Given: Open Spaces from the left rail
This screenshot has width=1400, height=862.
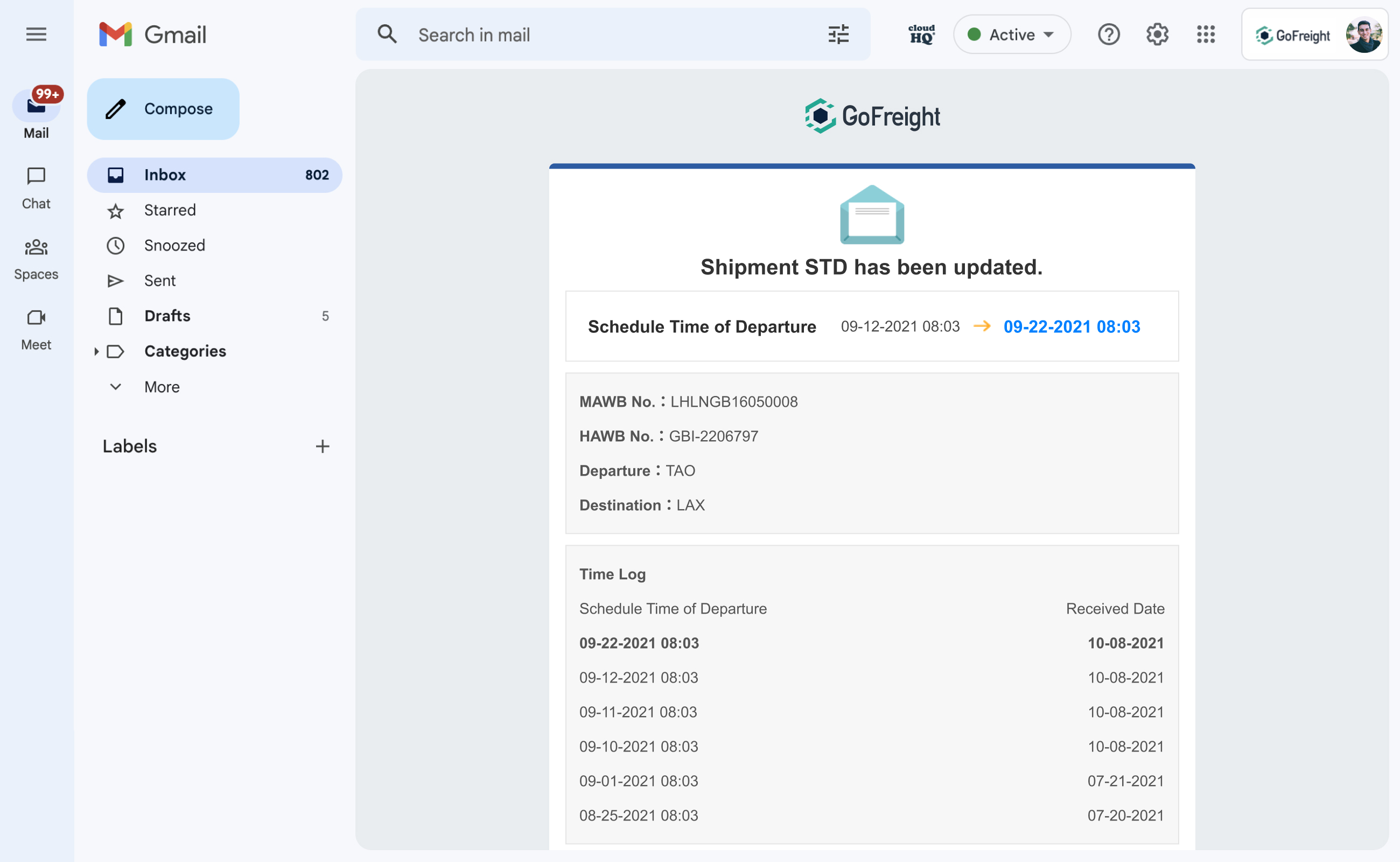Looking at the screenshot, I should (x=36, y=259).
